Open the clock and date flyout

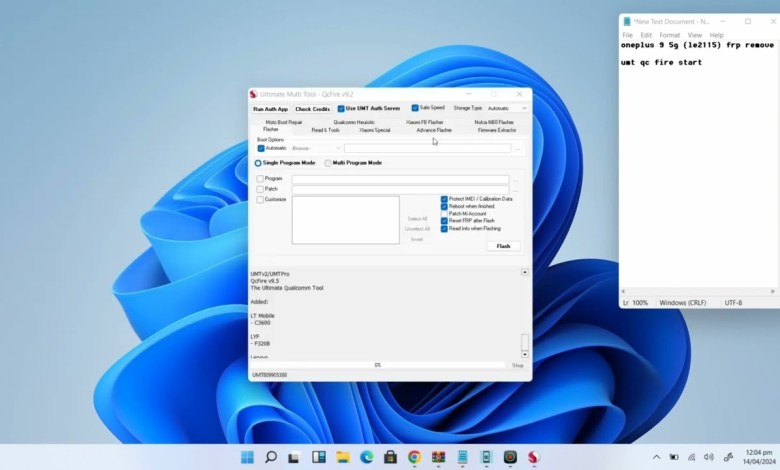point(759,457)
